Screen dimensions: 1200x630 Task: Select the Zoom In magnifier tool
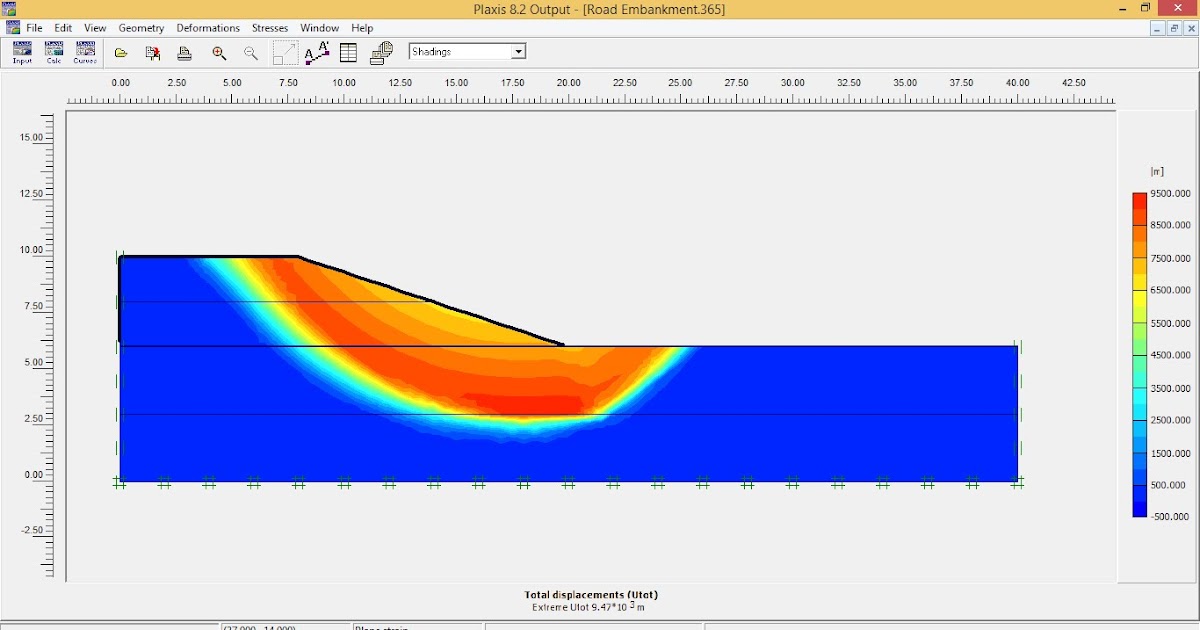[x=220, y=51]
